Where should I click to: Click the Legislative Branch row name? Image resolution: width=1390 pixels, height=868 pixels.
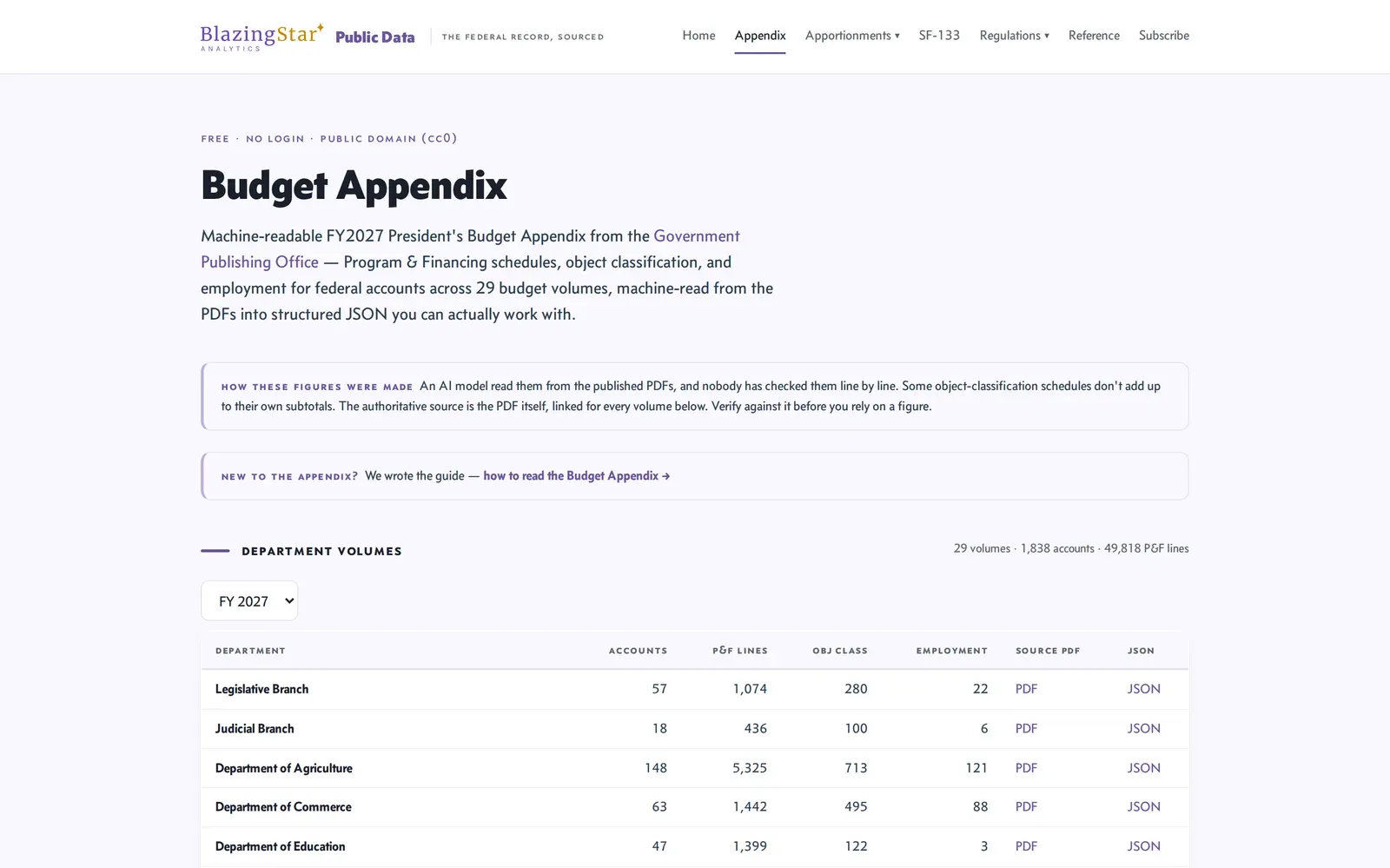pos(261,689)
